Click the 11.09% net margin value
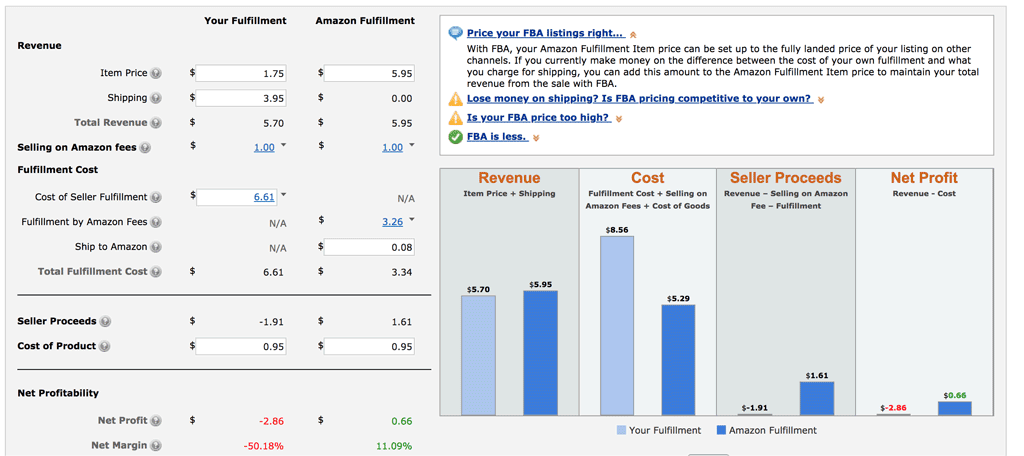The width and height of the screenshot is (1024, 456). 394,446
